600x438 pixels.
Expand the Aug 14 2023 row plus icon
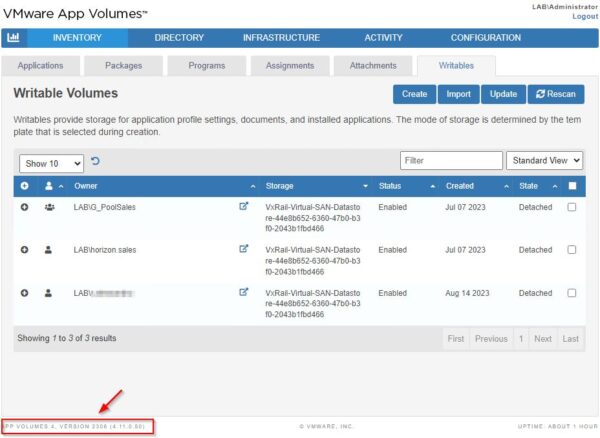(24, 293)
